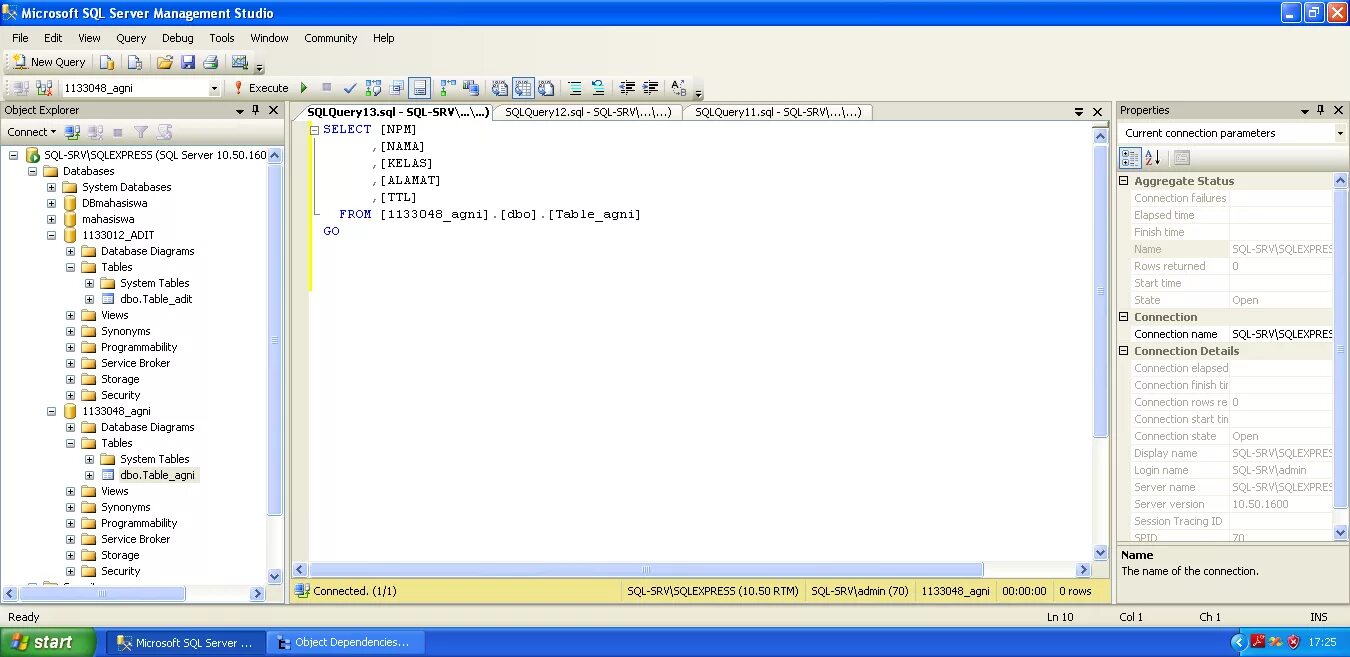Viewport: 1350px width, 657px height.
Task: Expand the mahasiswa database node
Action: [51, 219]
